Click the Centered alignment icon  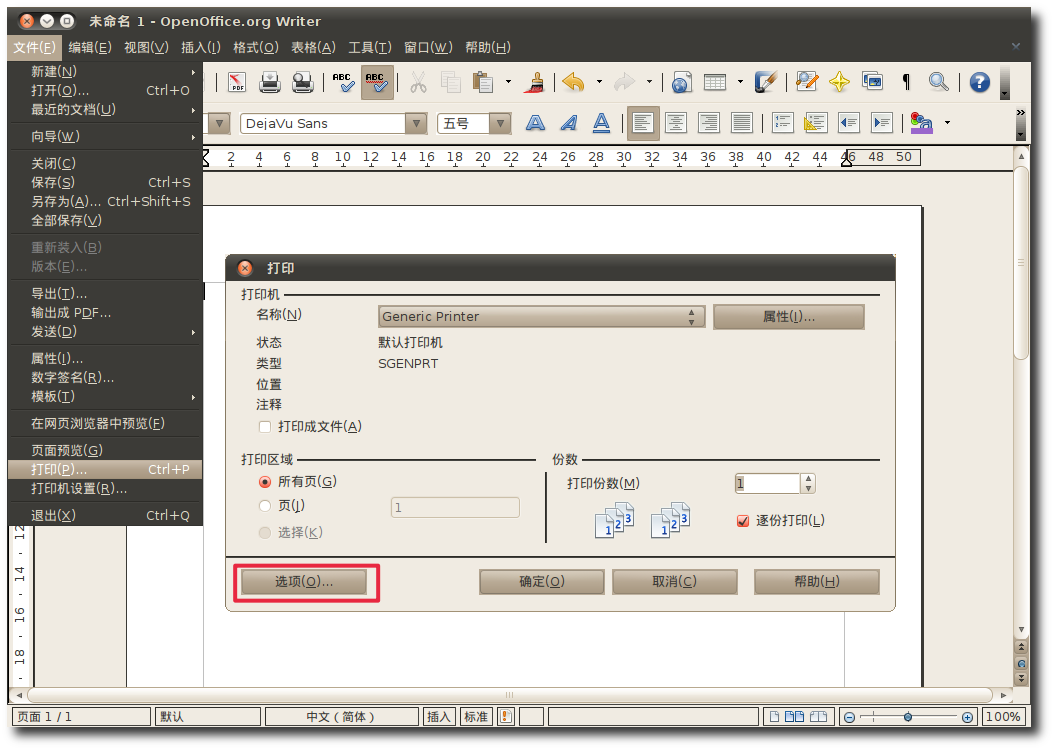676,123
